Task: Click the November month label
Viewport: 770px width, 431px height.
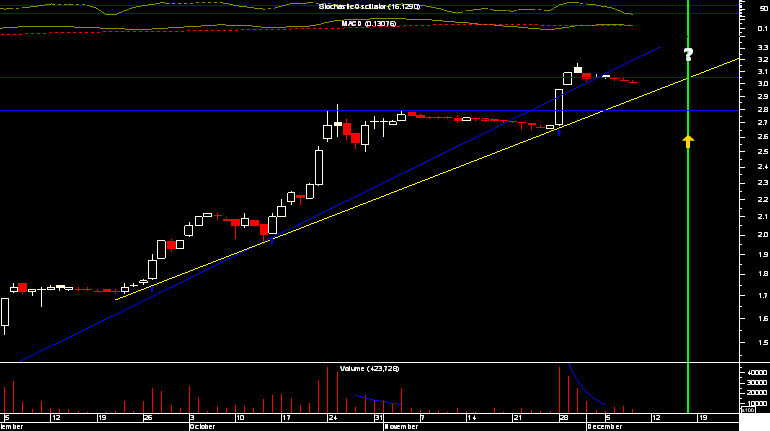Action: [401, 427]
